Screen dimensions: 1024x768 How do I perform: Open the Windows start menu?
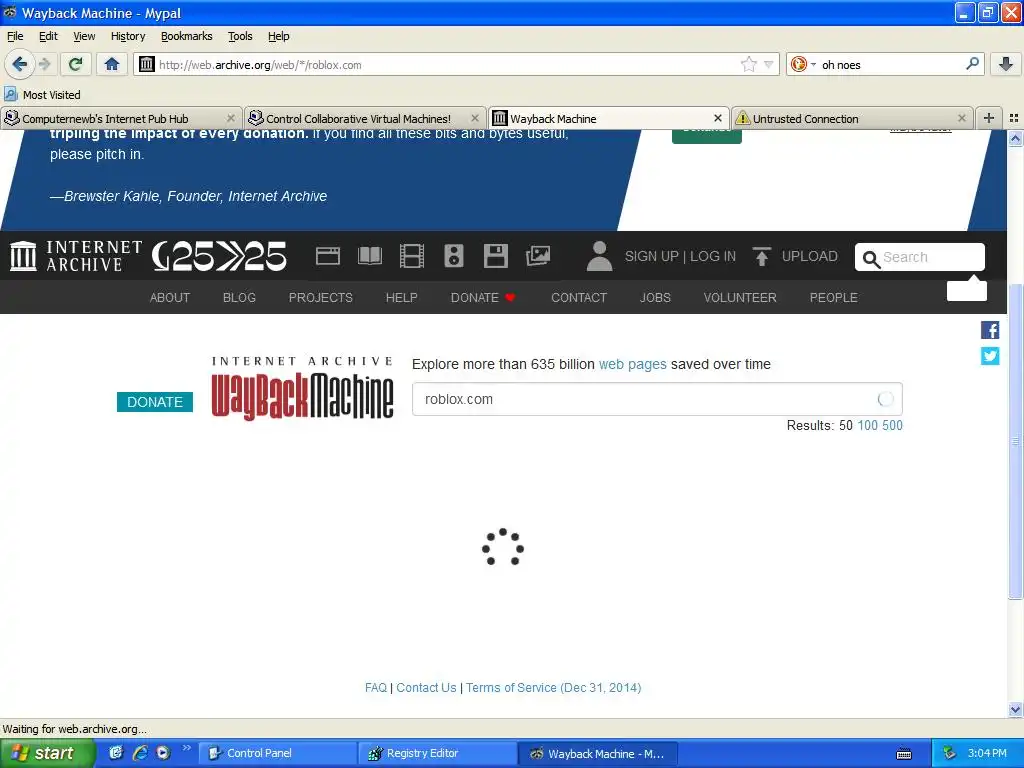click(x=46, y=753)
